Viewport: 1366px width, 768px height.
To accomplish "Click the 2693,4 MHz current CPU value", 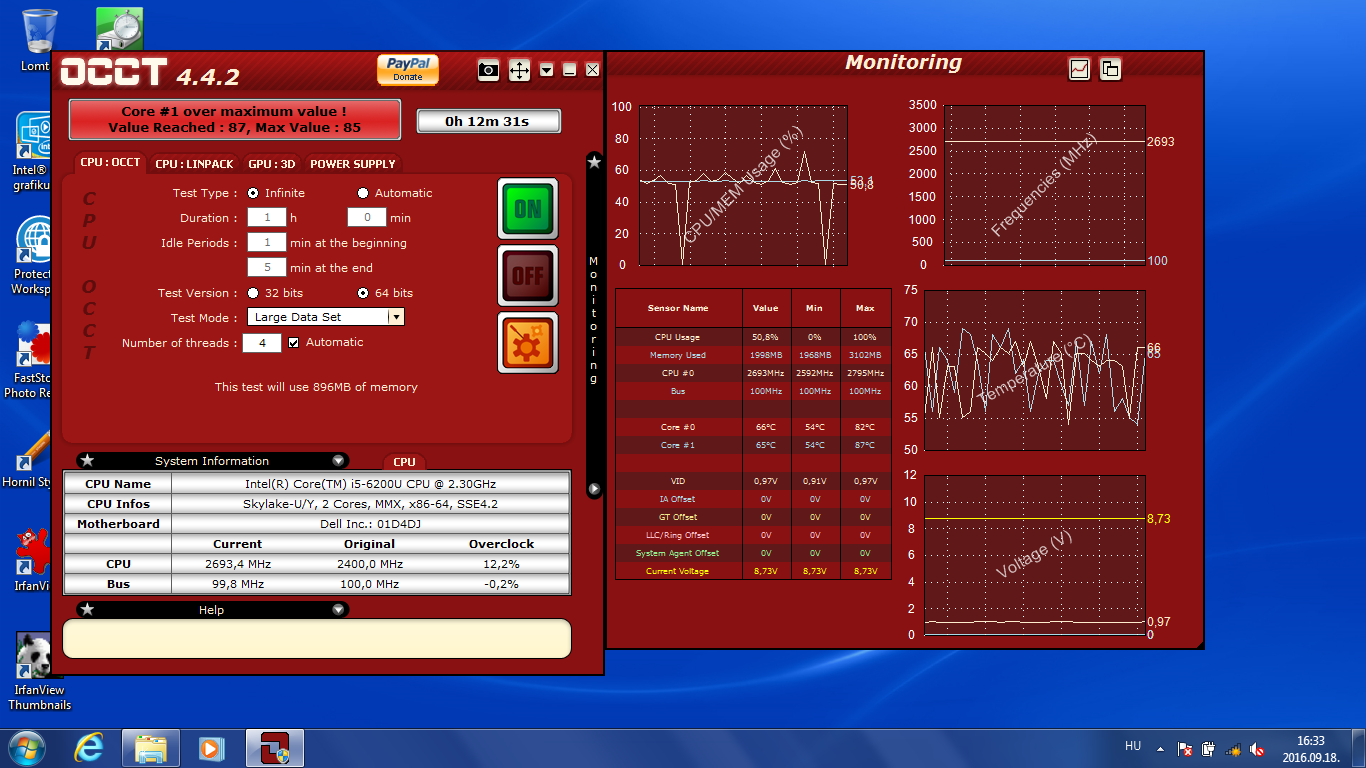I will (x=238, y=564).
